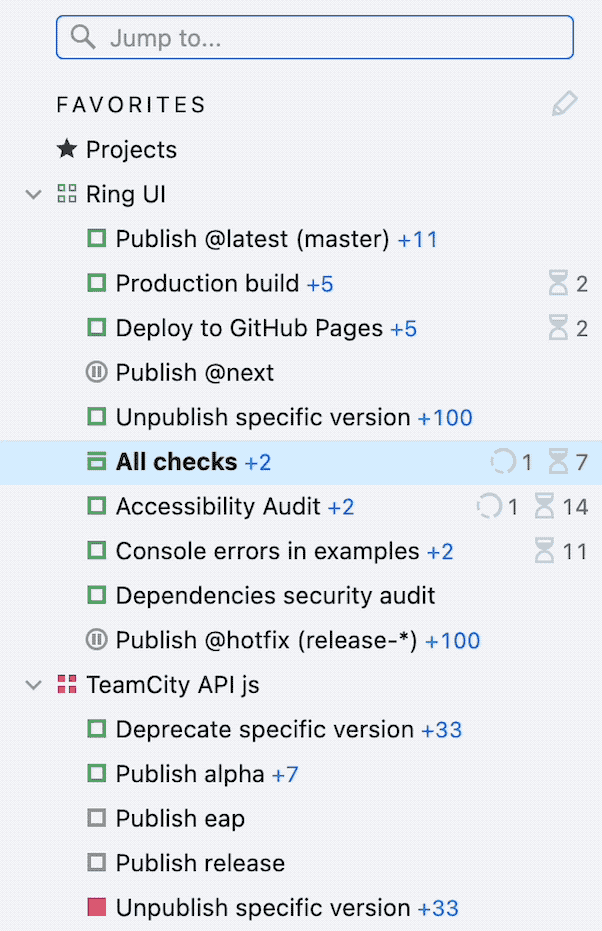Click the red TeamCity API js project icon
The image size is (602, 931).
pos(67,685)
